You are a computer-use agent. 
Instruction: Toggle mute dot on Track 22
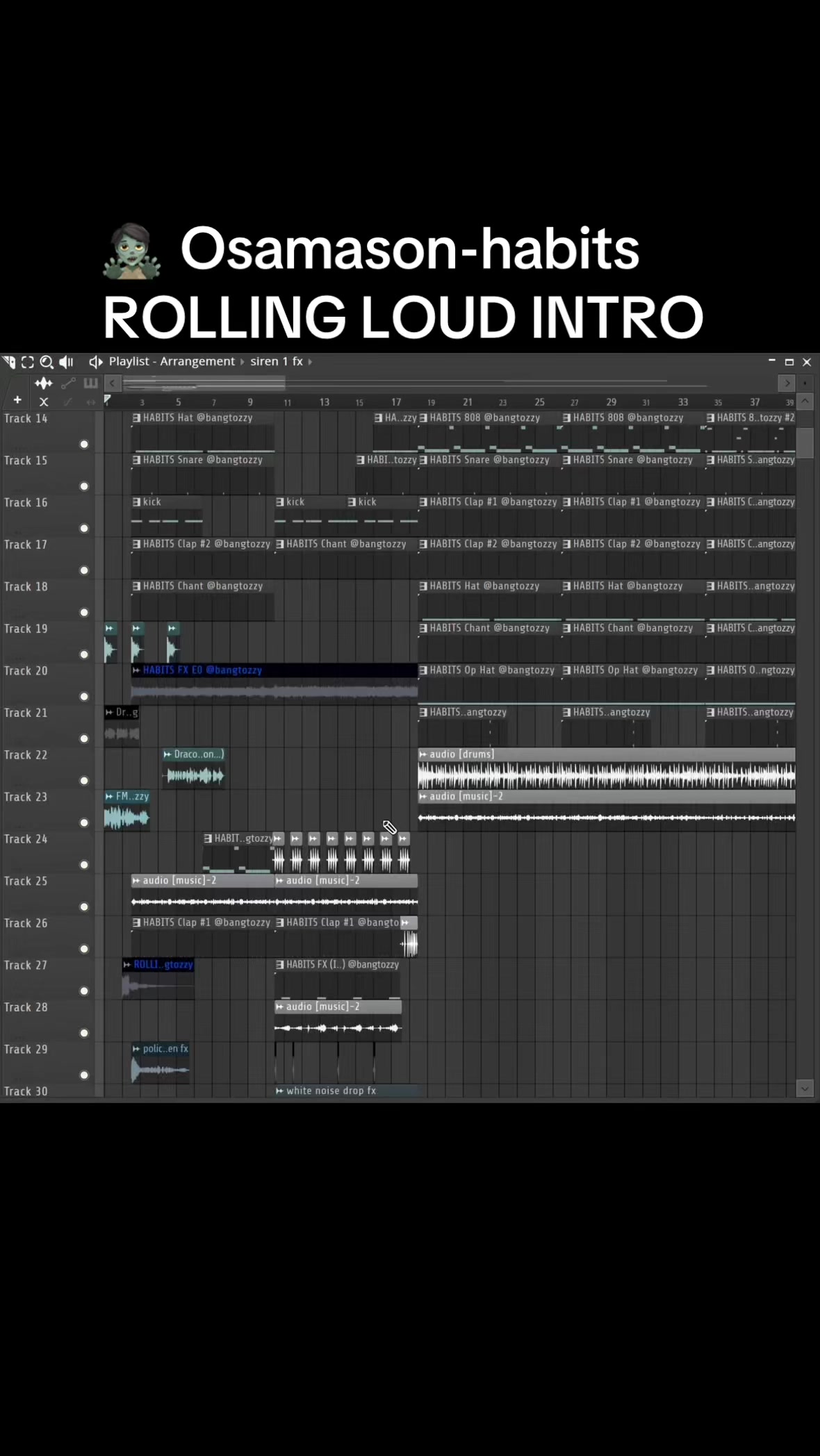coord(84,781)
